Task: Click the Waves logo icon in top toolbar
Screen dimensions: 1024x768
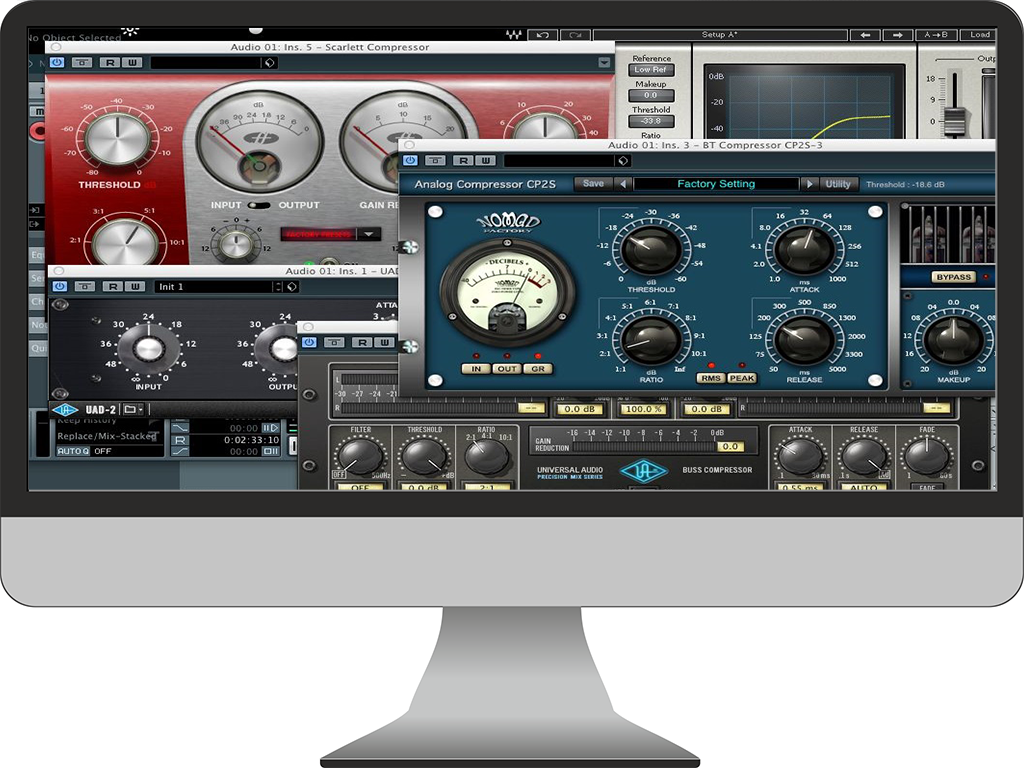Action: click(x=513, y=35)
